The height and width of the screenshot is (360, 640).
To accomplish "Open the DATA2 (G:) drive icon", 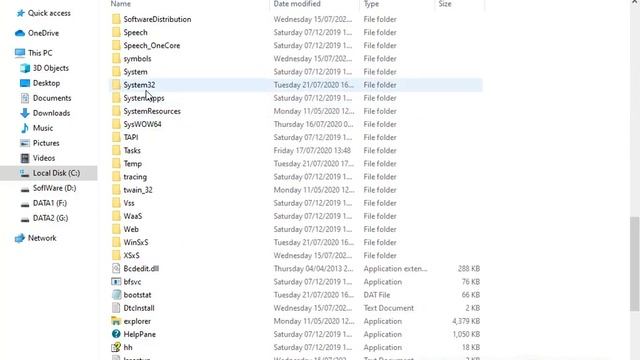I will click(x=25, y=219).
